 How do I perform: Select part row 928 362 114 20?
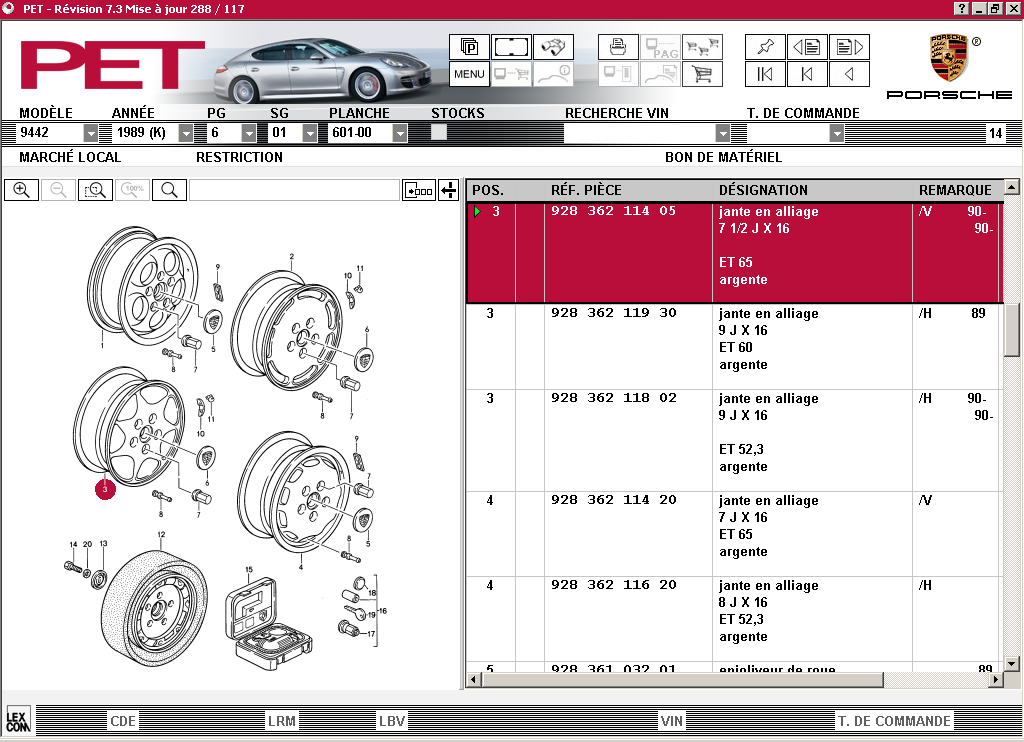coord(733,534)
